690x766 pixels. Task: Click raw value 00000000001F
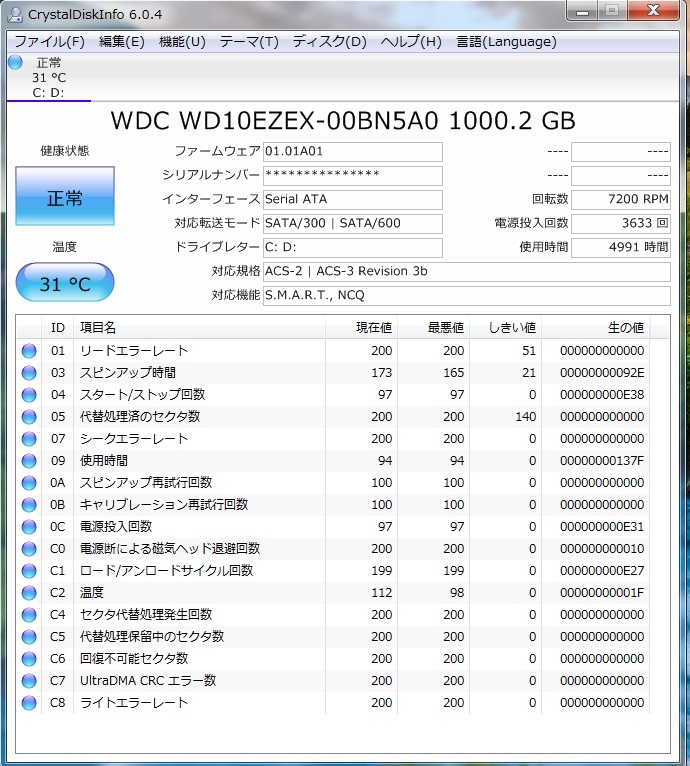(602, 593)
